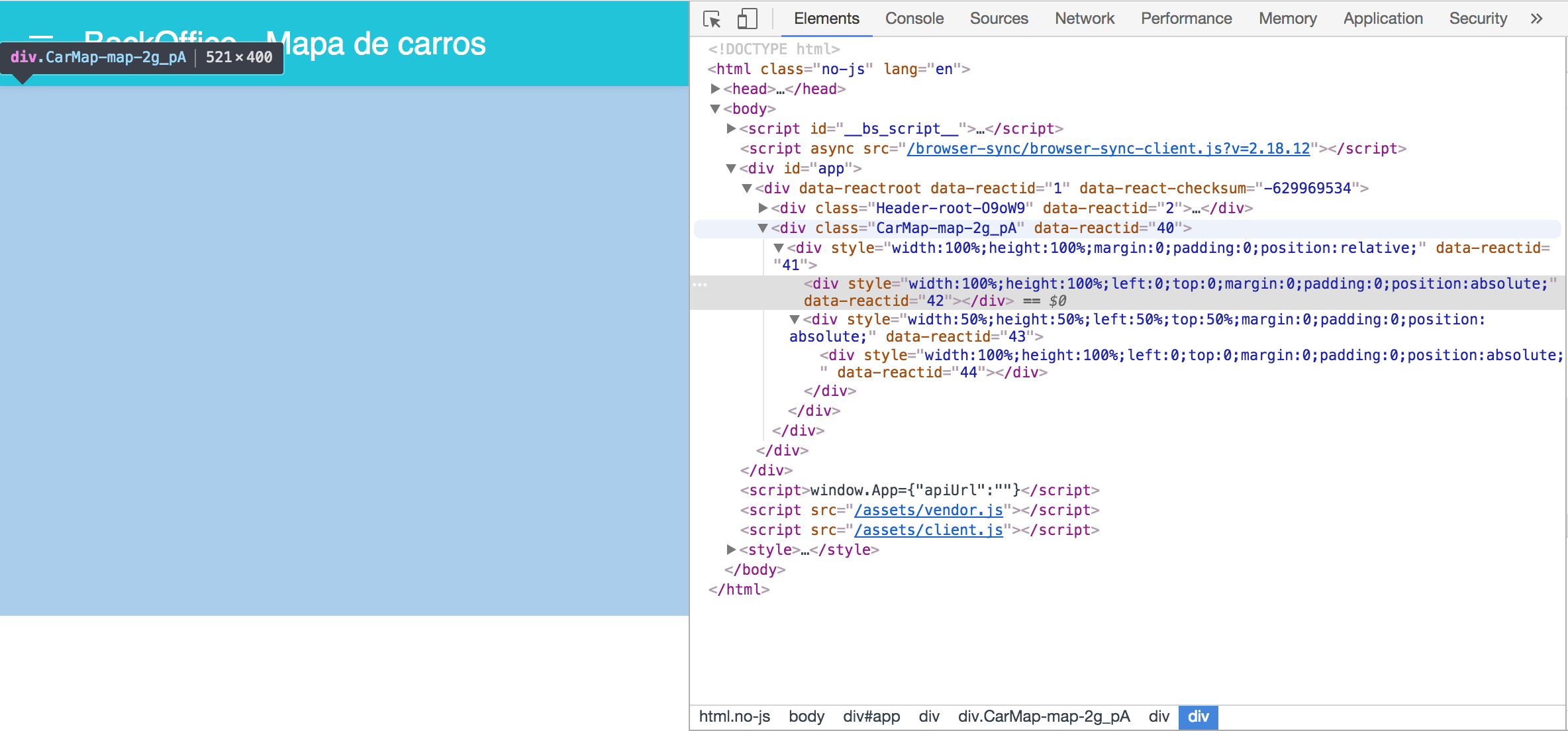Activate the inspect element picker icon
1568x731 pixels.
712,19
